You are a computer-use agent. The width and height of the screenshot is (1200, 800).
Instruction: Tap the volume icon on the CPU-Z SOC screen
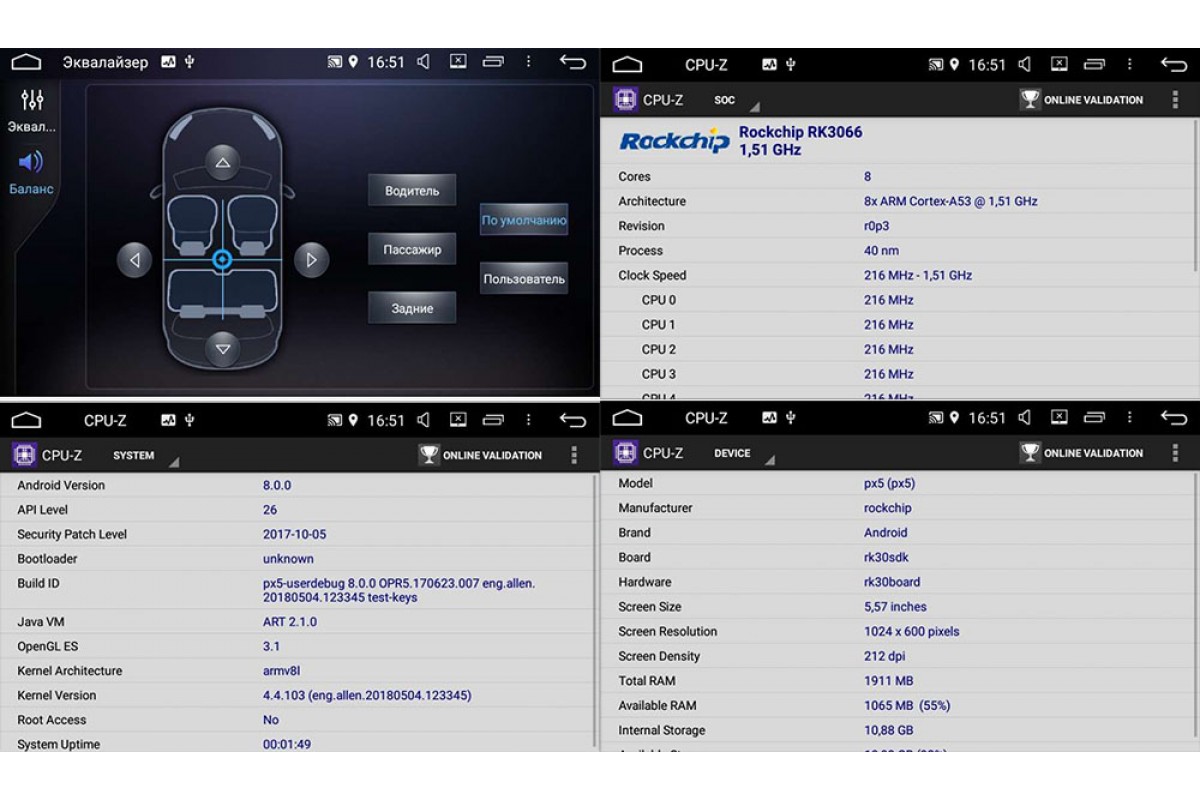(1024, 64)
